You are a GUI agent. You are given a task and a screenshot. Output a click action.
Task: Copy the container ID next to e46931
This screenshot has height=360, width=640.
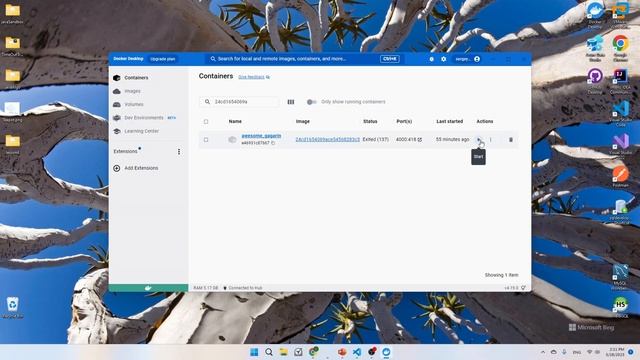(x=273, y=143)
